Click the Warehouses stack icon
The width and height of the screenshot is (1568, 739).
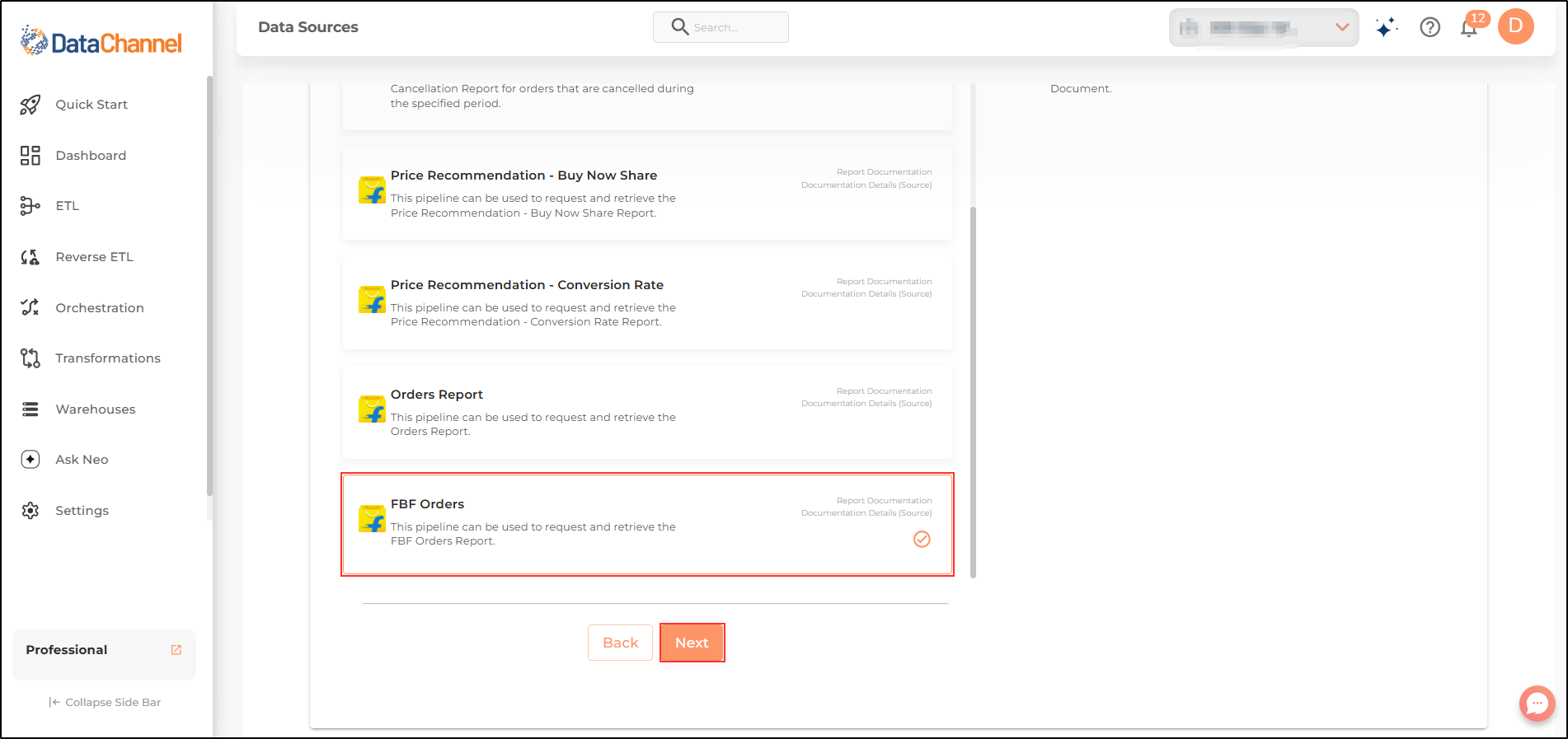click(x=31, y=409)
